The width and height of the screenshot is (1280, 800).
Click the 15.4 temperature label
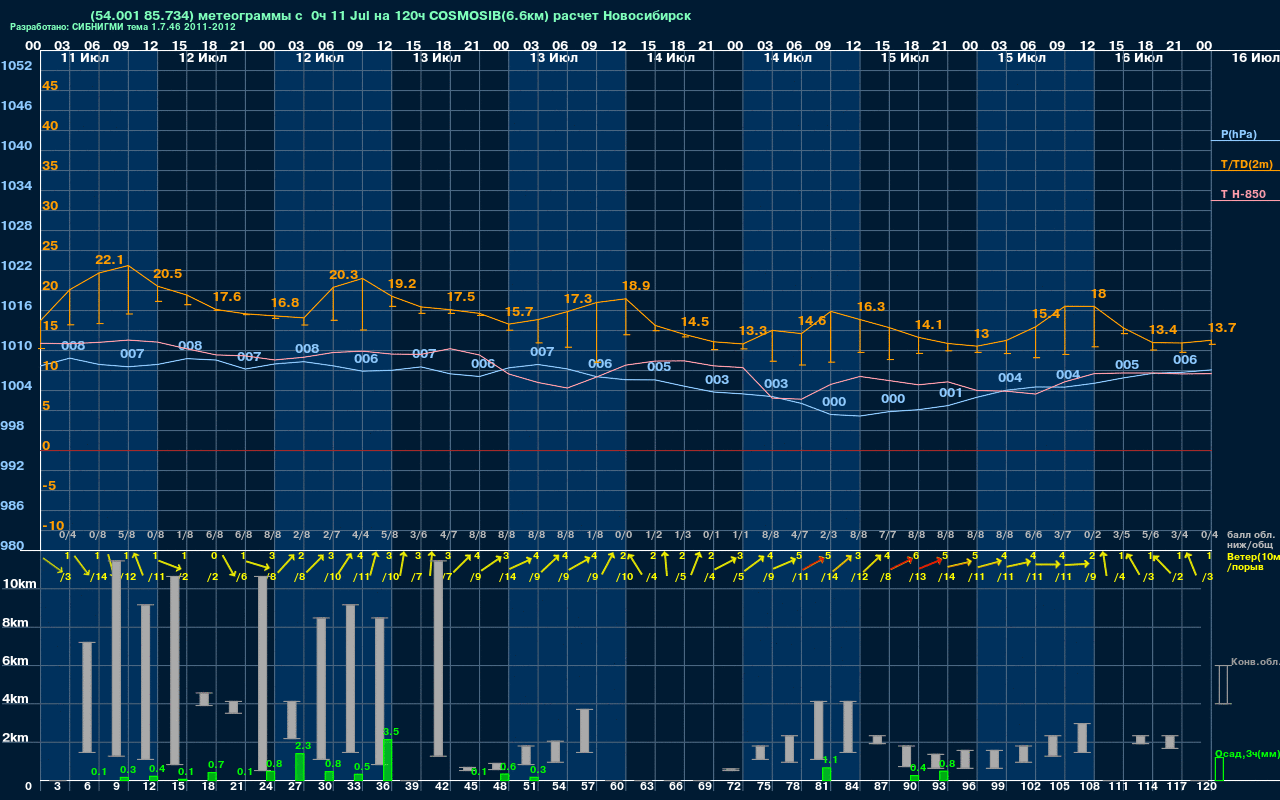click(x=1046, y=314)
